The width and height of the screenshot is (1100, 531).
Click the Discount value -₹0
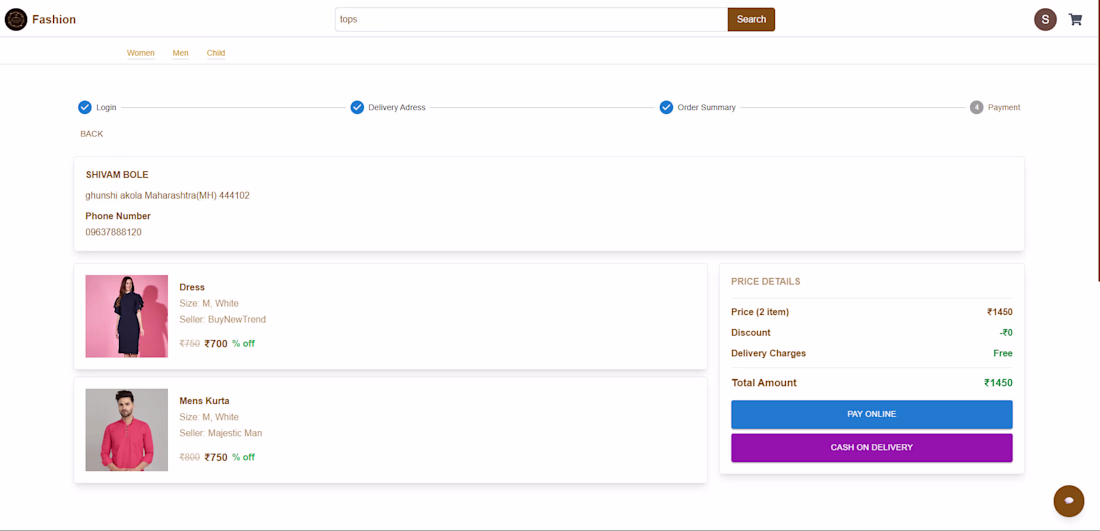coord(1006,332)
